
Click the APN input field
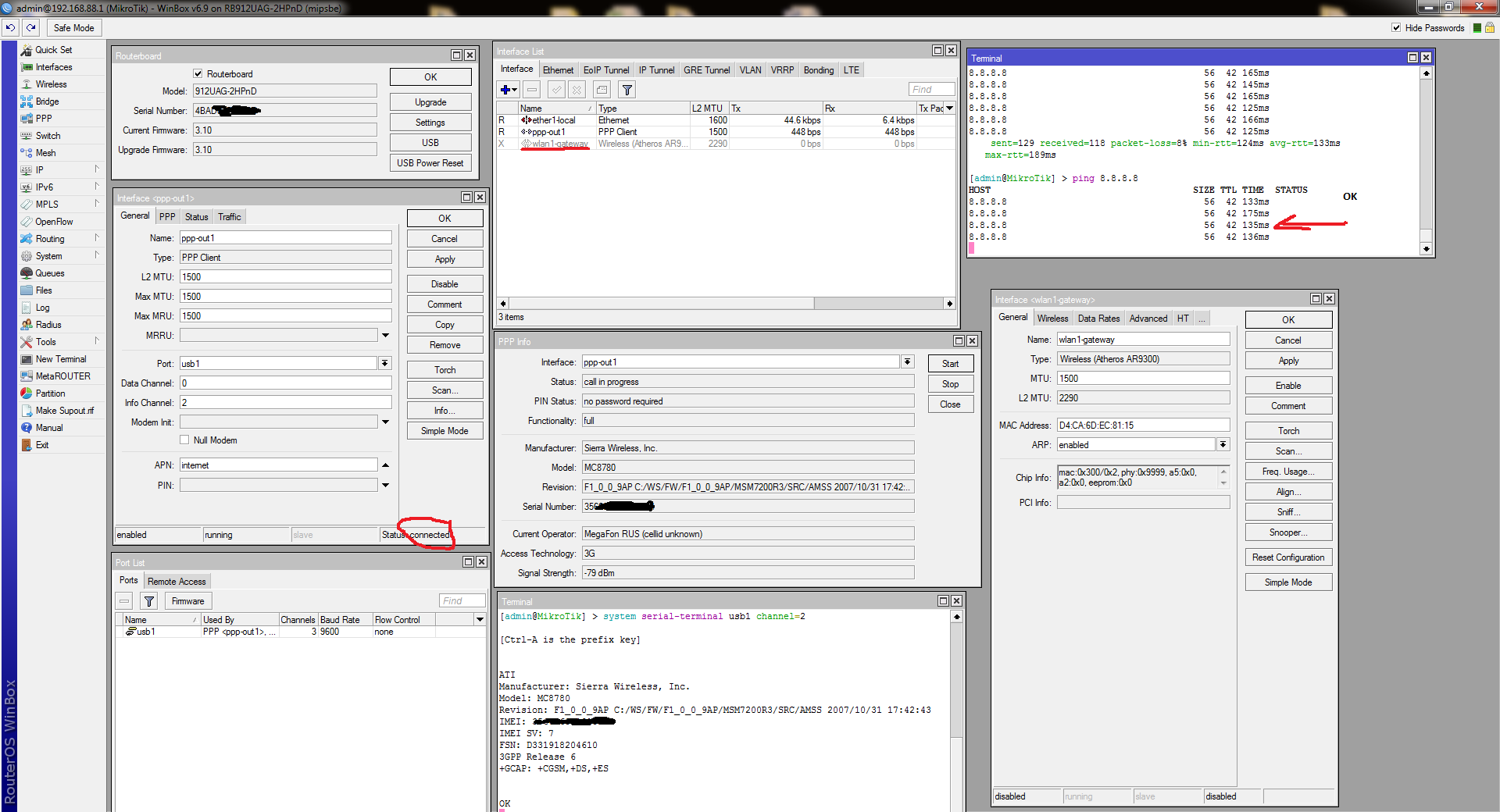click(x=279, y=465)
